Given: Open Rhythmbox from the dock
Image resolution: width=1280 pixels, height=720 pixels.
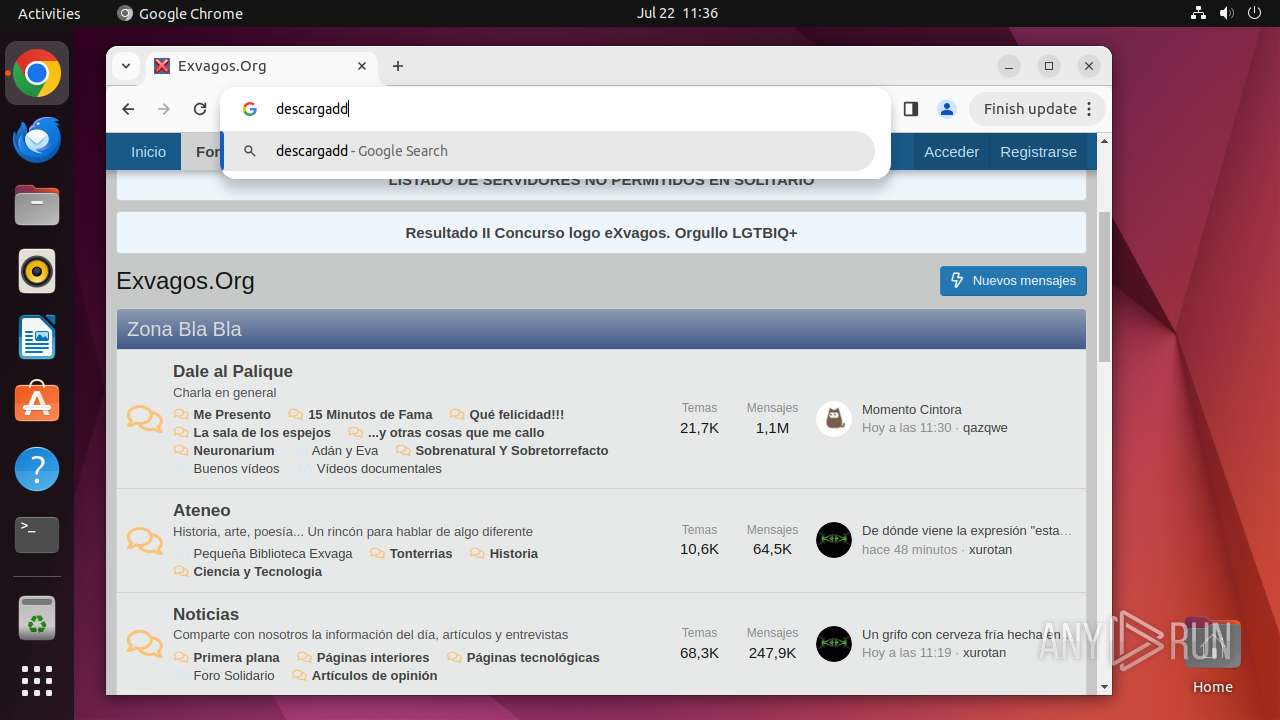Looking at the screenshot, I should click(37, 271).
